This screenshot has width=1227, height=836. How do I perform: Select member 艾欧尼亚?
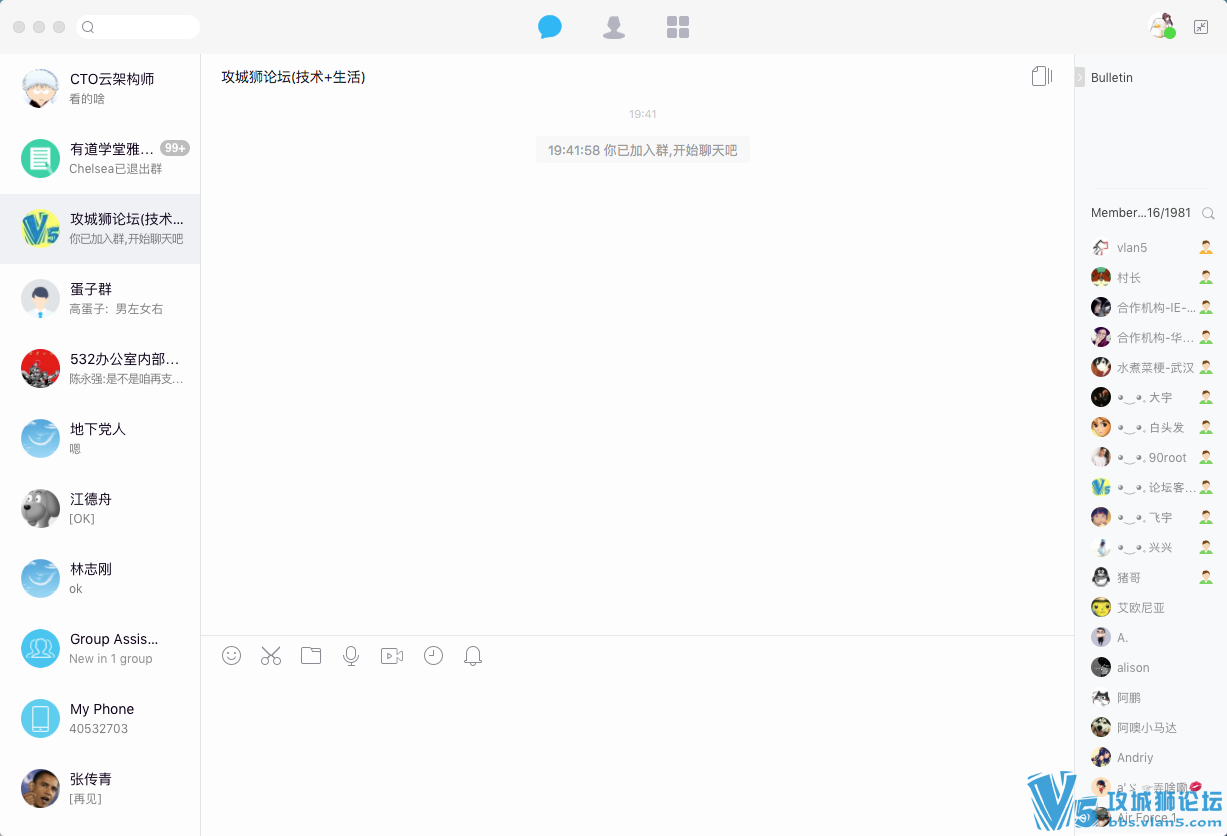coord(1151,607)
